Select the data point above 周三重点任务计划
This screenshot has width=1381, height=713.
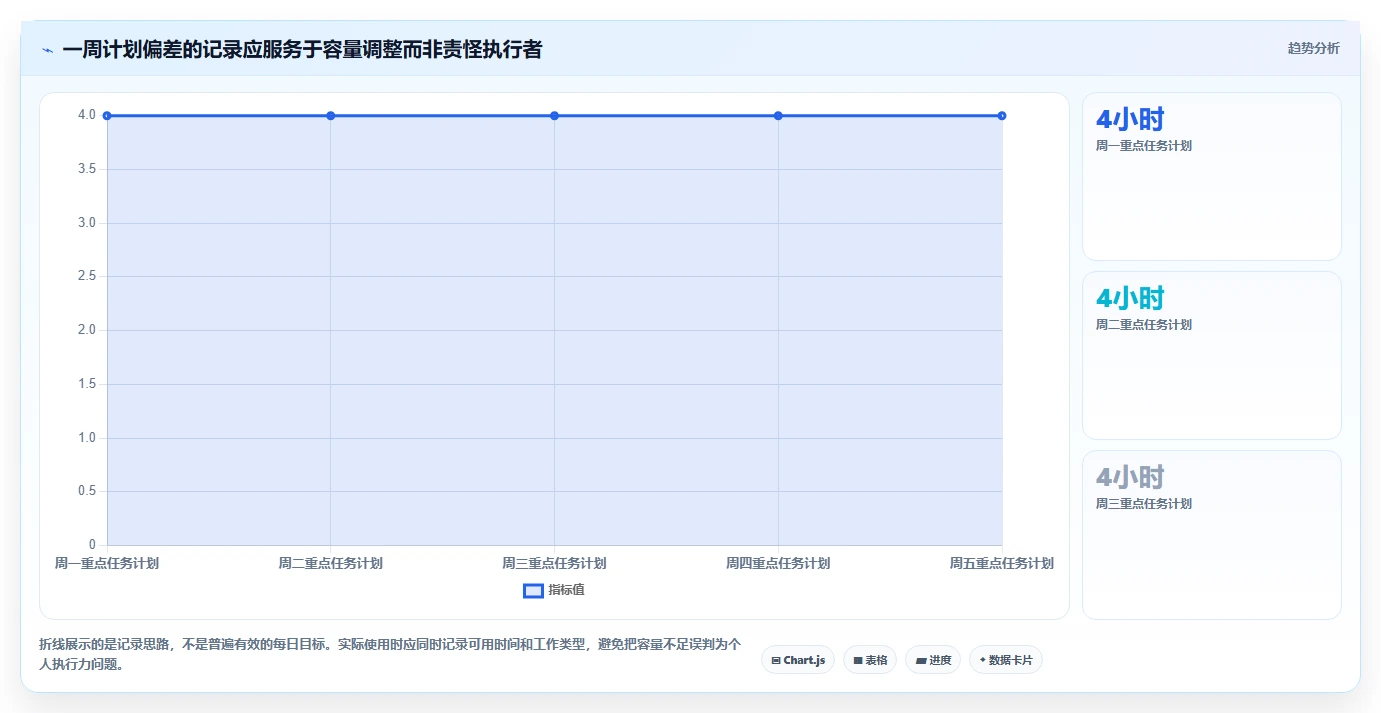pyautogui.click(x=555, y=116)
